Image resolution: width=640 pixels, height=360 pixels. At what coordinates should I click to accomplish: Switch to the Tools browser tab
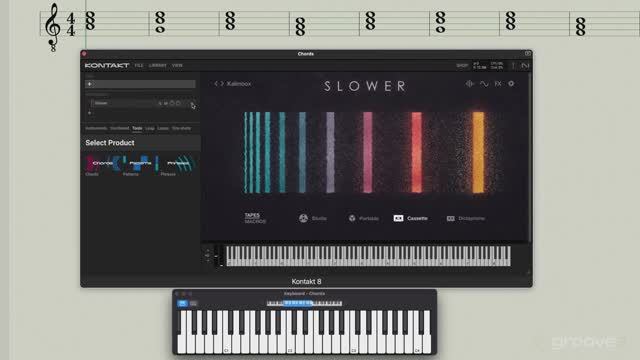tap(137, 128)
